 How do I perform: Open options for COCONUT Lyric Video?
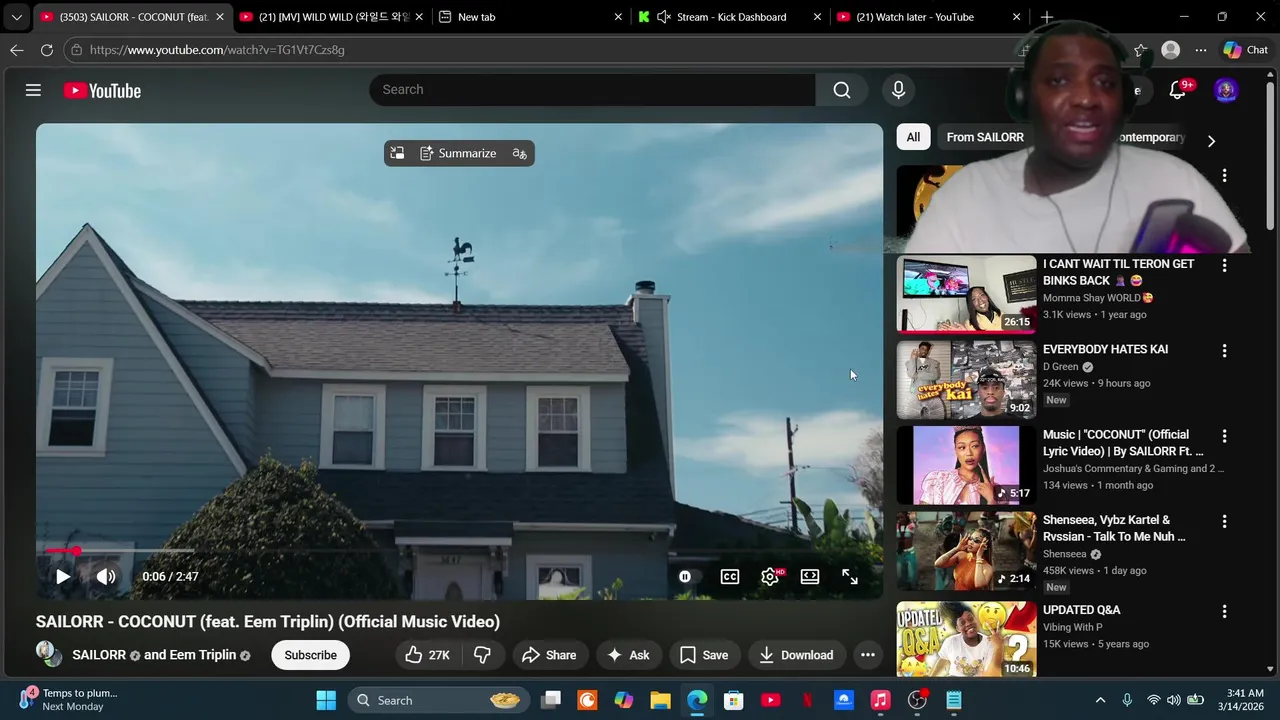(x=1224, y=436)
